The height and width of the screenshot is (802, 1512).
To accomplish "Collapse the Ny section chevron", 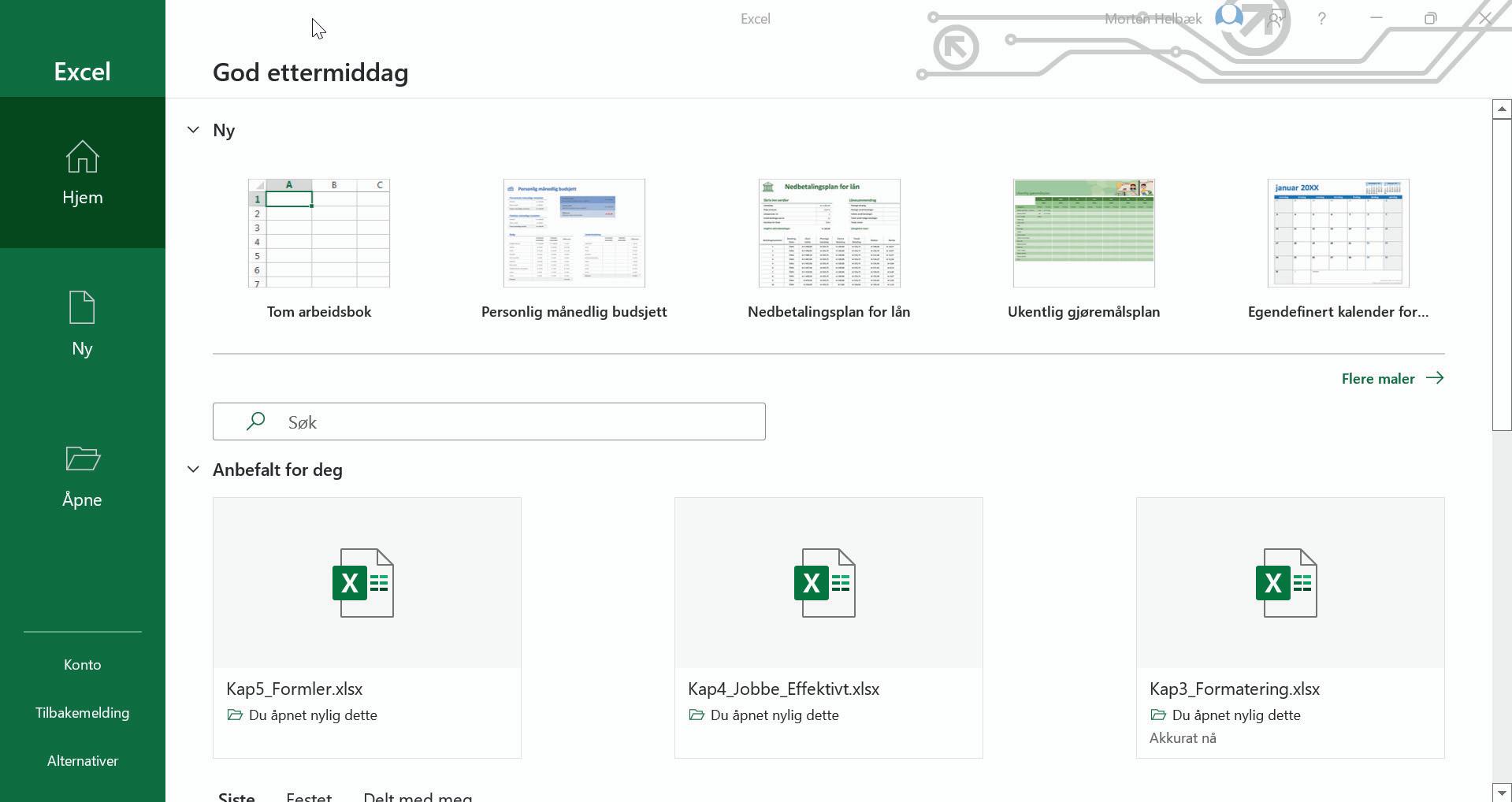I will tap(193, 130).
